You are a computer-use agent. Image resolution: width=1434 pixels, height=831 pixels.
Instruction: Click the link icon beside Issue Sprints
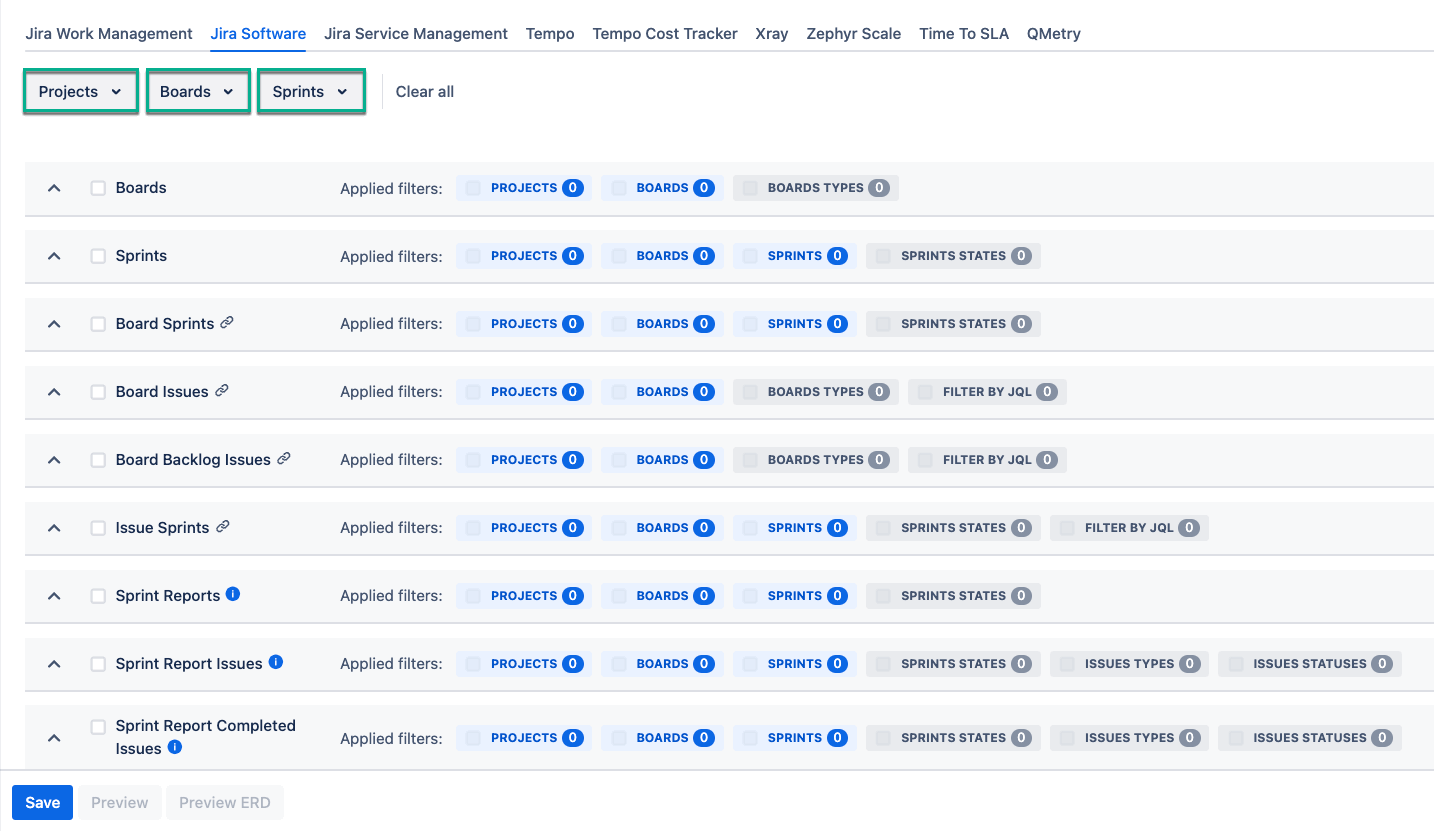tap(222, 526)
